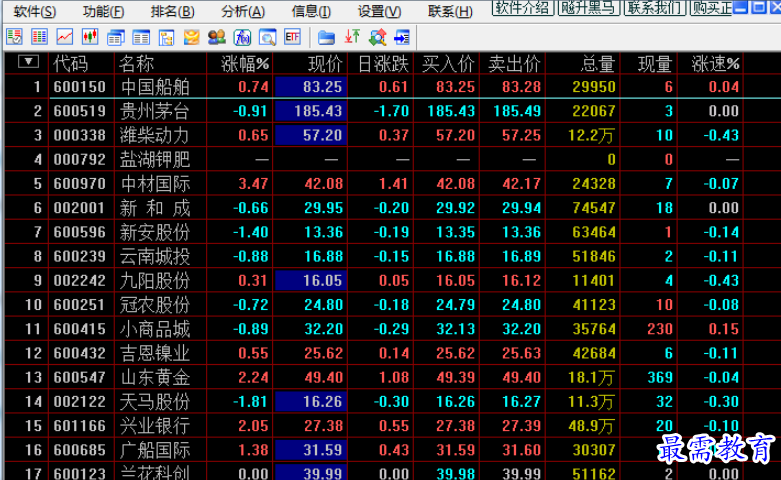
Task: Select stock code 002001
Action: [x=80, y=208]
